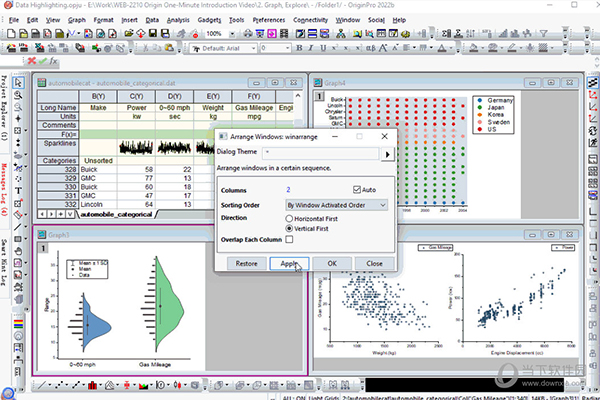Click the Column/Bar chart plot icon
This screenshot has width=600, height=400.
point(92,385)
